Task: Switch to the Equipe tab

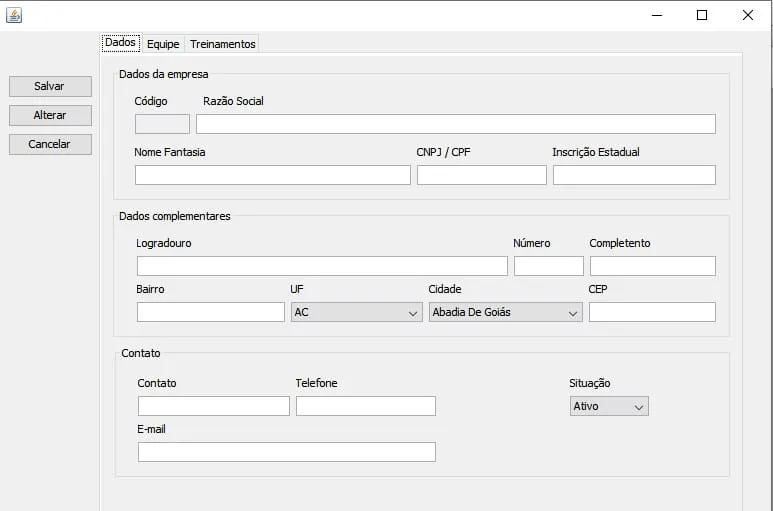Action: [163, 44]
